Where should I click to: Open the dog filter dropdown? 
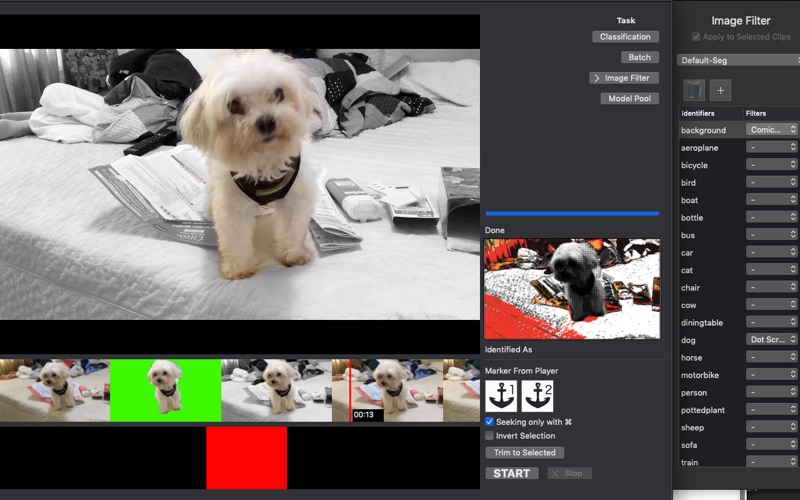pyautogui.click(x=771, y=340)
